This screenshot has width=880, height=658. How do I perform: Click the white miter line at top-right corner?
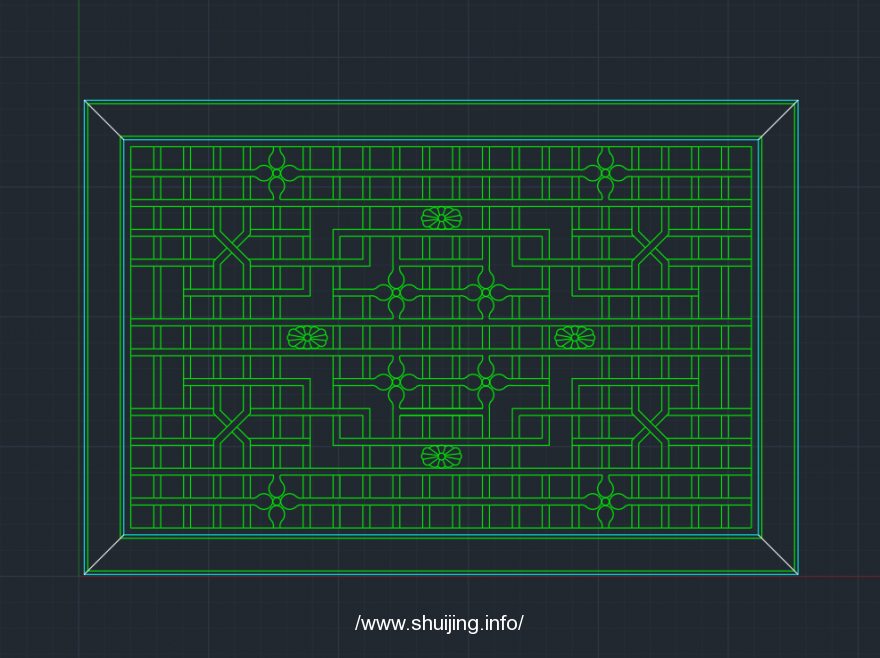pyautogui.click(x=778, y=119)
